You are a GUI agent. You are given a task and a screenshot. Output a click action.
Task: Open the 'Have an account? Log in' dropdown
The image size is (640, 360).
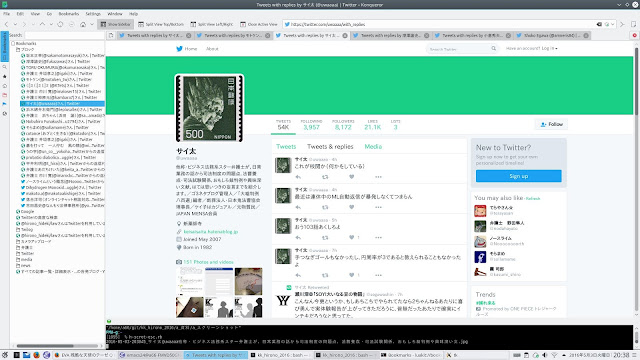(531, 48)
